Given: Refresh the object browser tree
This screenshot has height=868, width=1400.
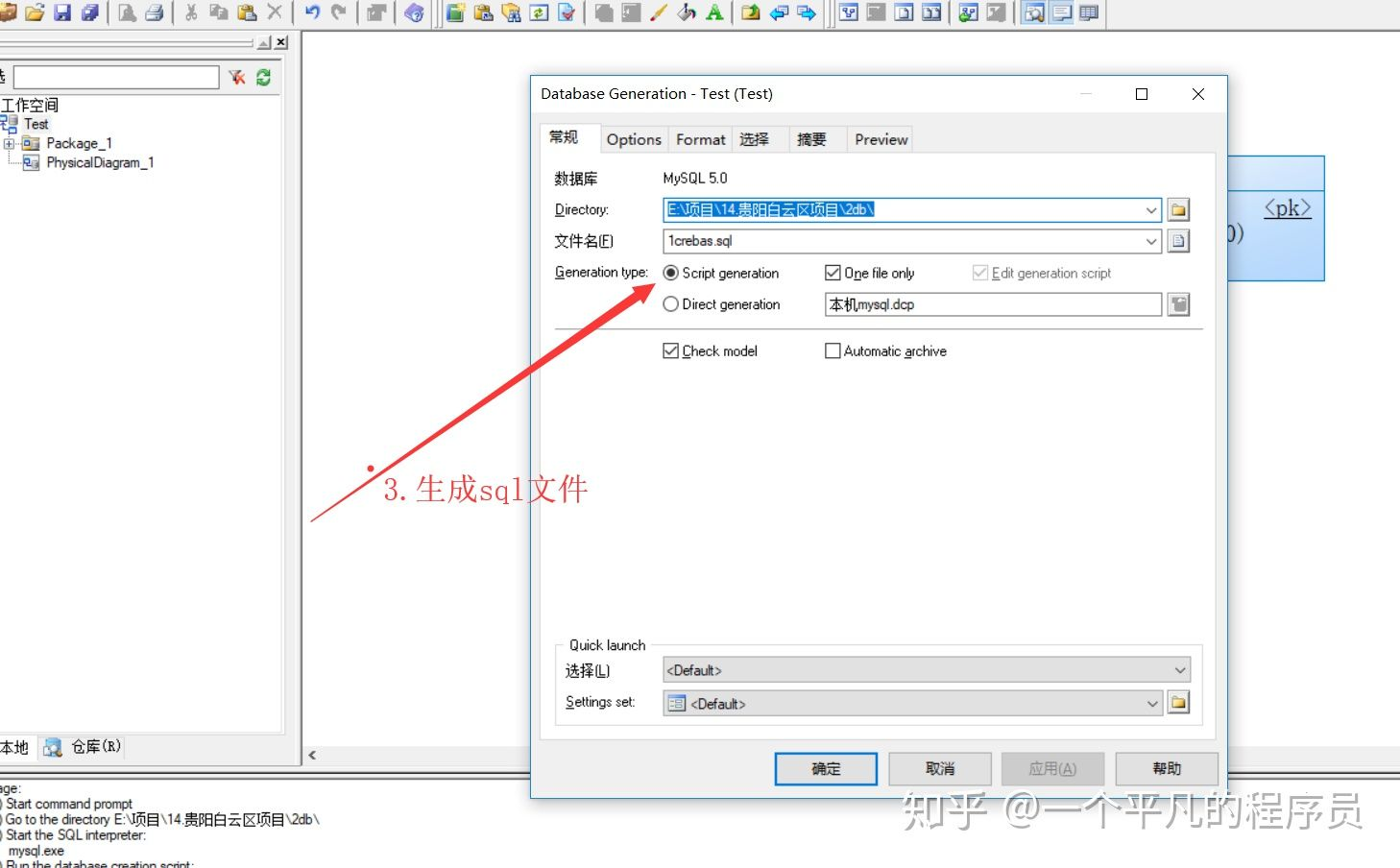Looking at the screenshot, I should point(263,77).
